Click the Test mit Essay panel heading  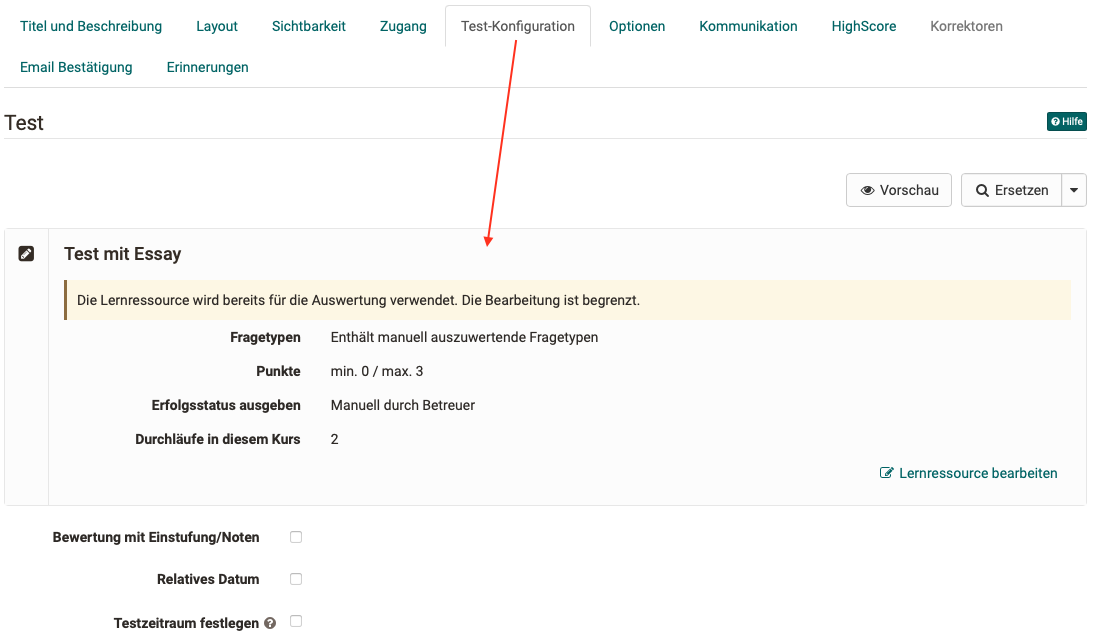[122, 254]
